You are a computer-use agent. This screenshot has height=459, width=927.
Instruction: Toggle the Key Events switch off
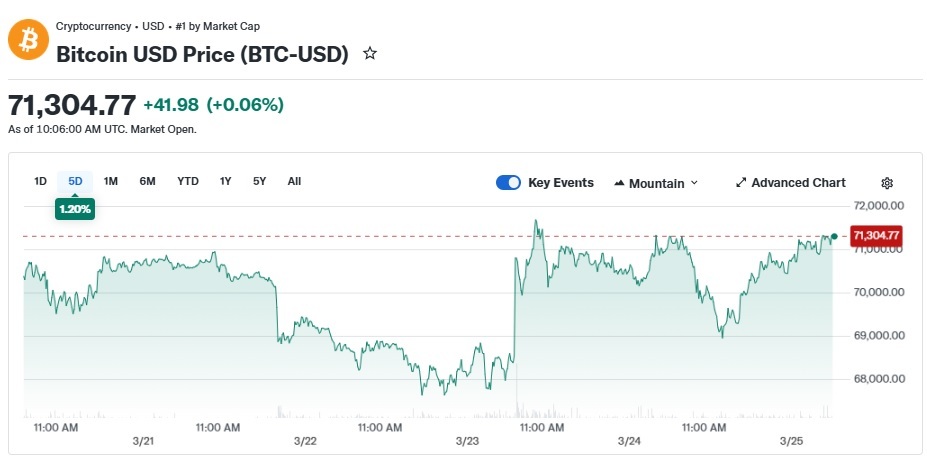coord(509,183)
